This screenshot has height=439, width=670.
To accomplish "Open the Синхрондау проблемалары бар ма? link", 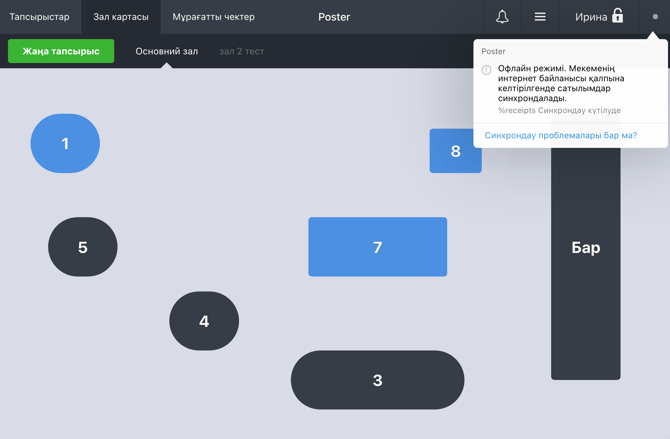I will click(x=561, y=135).
